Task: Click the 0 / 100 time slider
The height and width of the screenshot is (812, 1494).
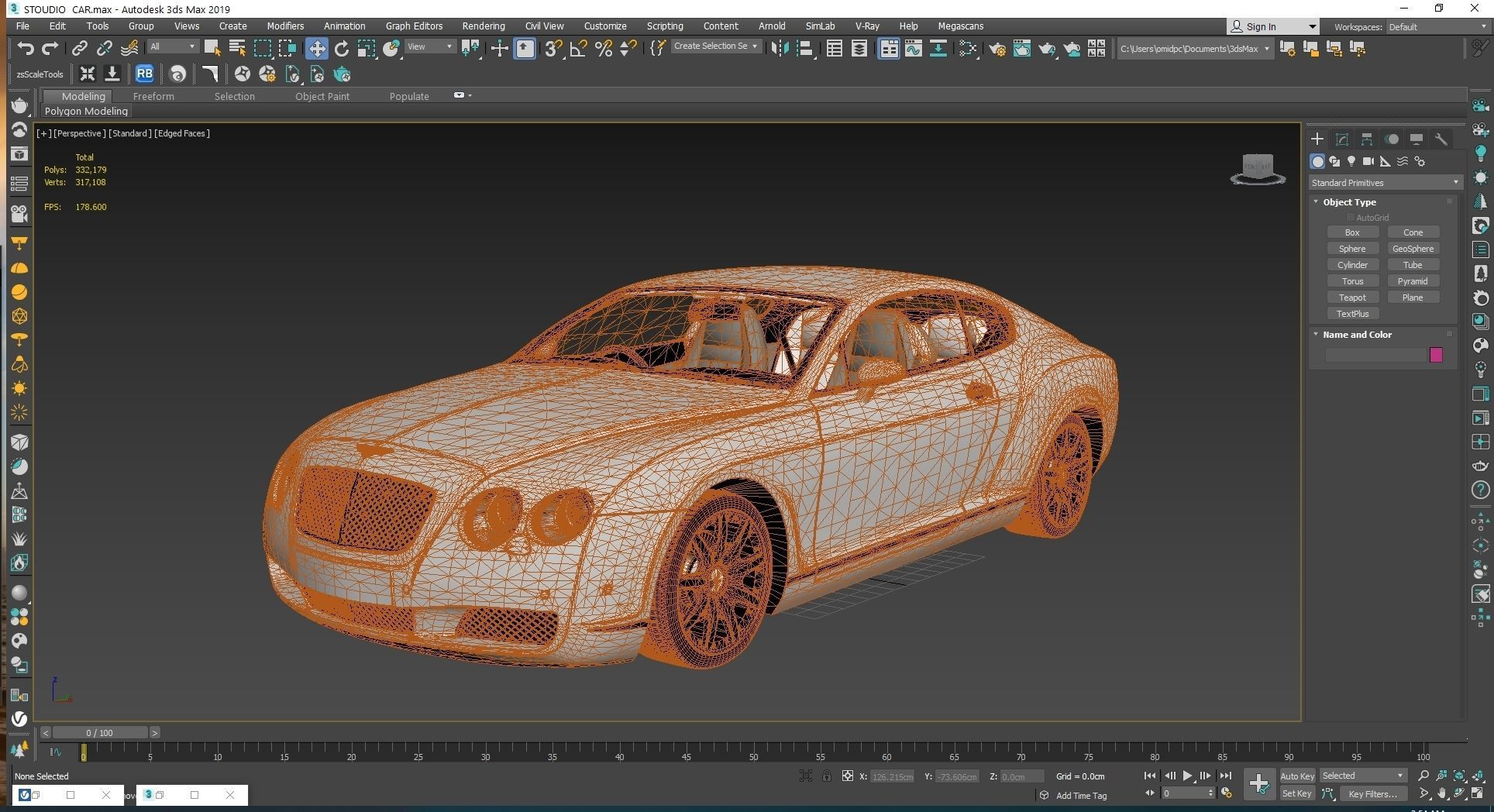Action: (x=99, y=733)
